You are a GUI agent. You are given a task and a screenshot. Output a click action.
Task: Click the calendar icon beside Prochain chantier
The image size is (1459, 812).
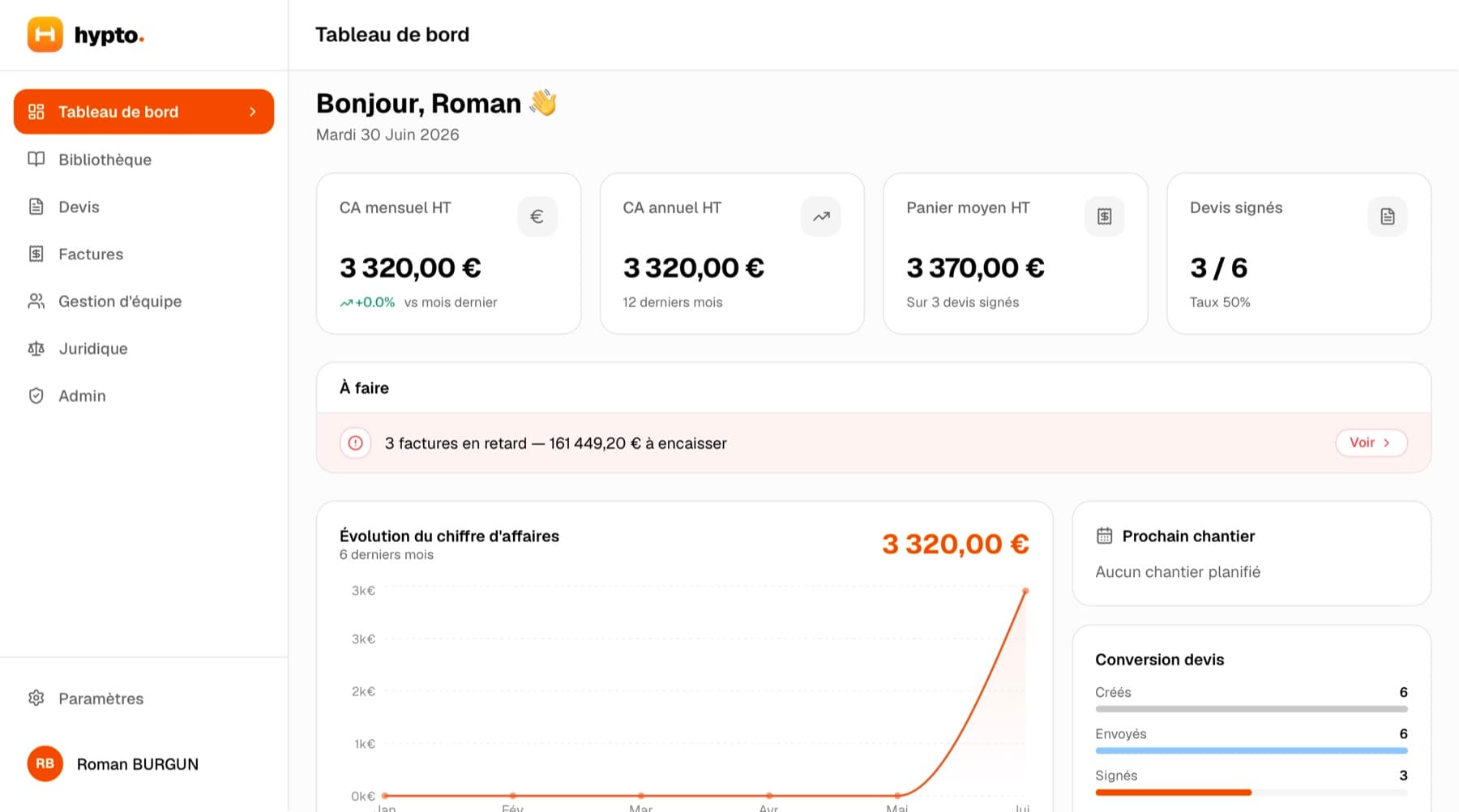click(x=1105, y=536)
